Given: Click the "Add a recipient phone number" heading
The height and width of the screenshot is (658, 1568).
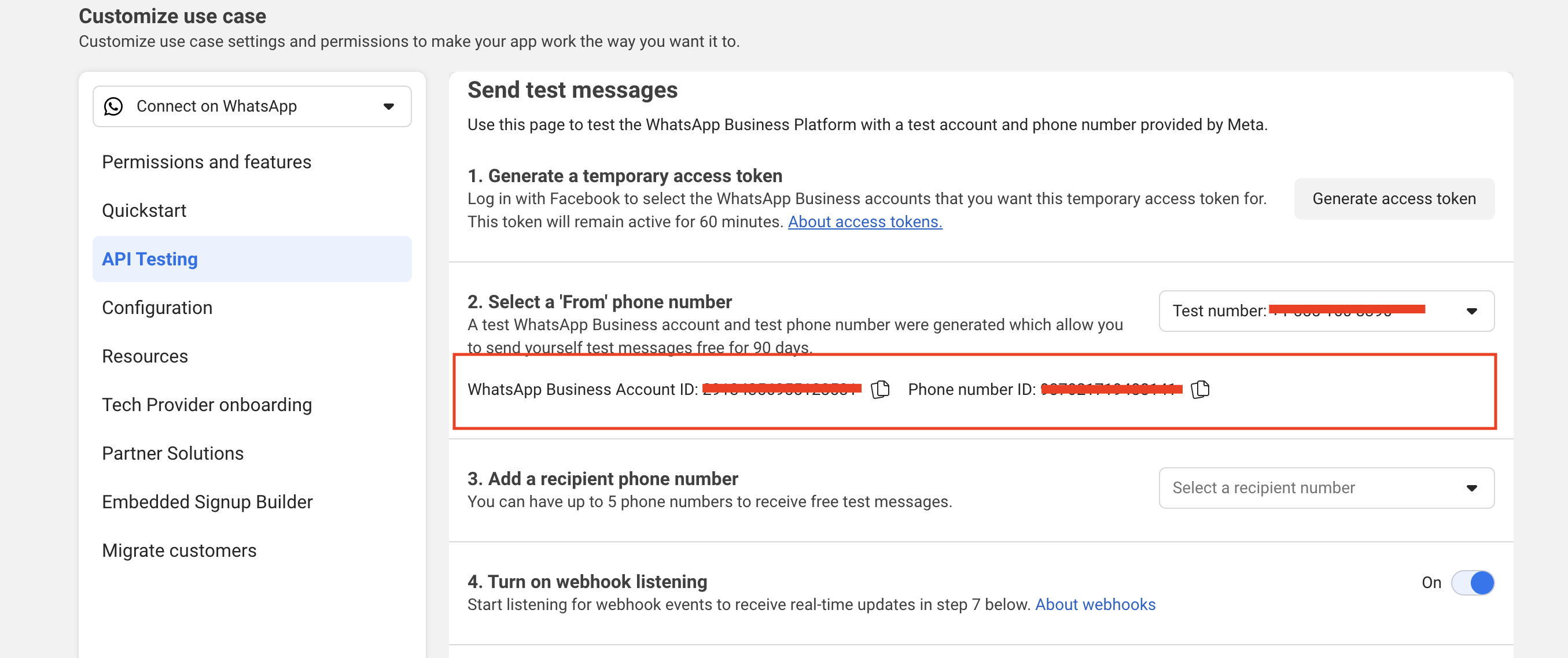Looking at the screenshot, I should (602, 479).
